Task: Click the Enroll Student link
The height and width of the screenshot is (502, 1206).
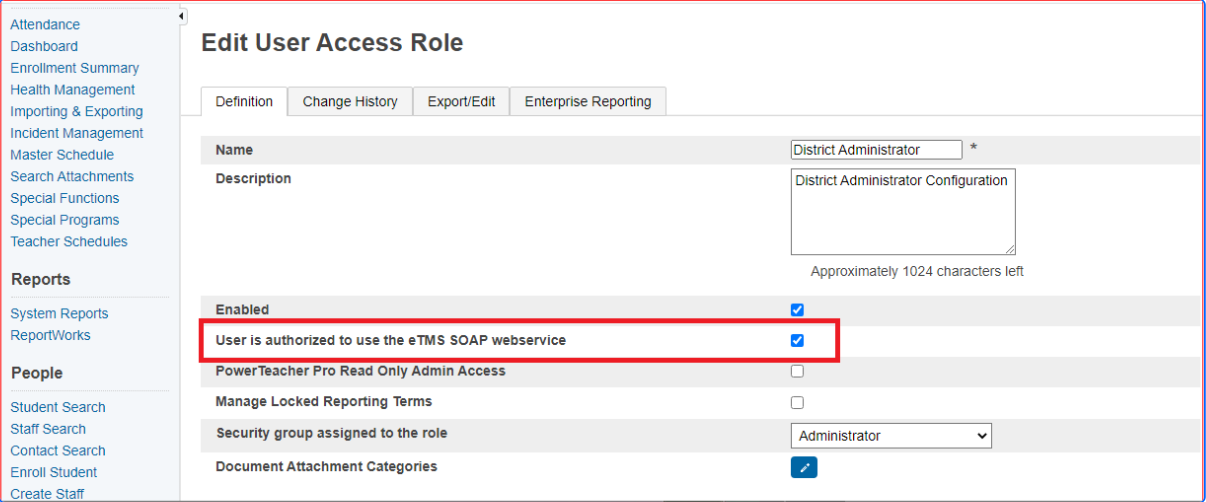Action: point(54,472)
